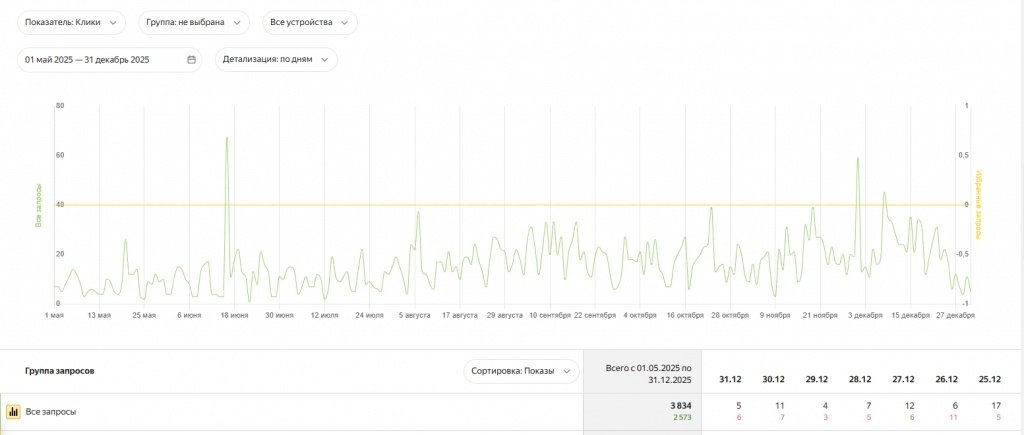Open the 'Показатель: Клики' dropdown
Viewport: 1024px width, 435px height.
pyautogui.click(x=71, y=22)
